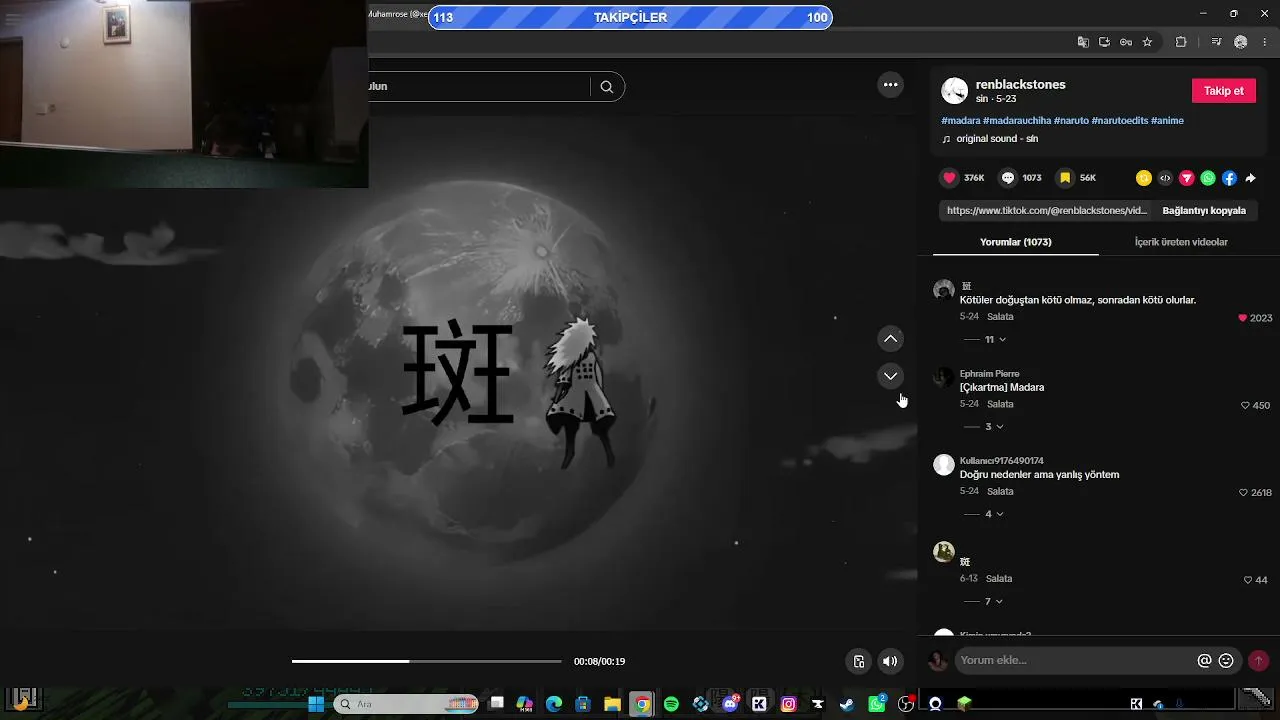Get the embed code icon
This screenshot has width=1280, height=720.
[1165, 178]
